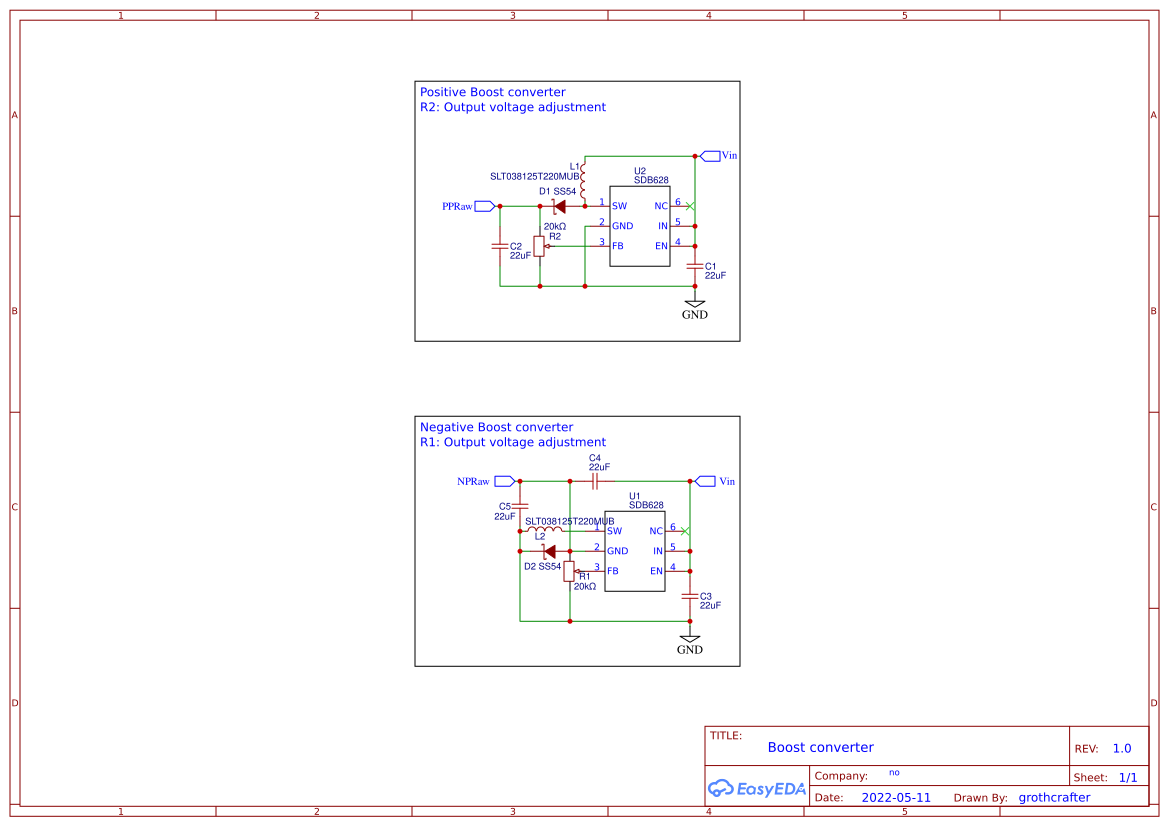Select the D2 SS54 diode symbol
This screenshot has width=1169, height=827.
point(549,552)
